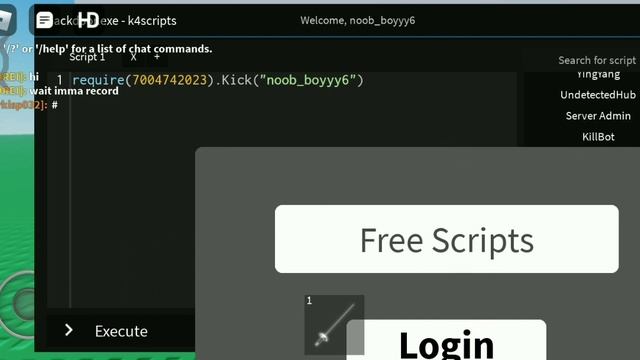640x360 pixels.
Task: Select the sword in hotbar slot 1
Action: (334, 325)
